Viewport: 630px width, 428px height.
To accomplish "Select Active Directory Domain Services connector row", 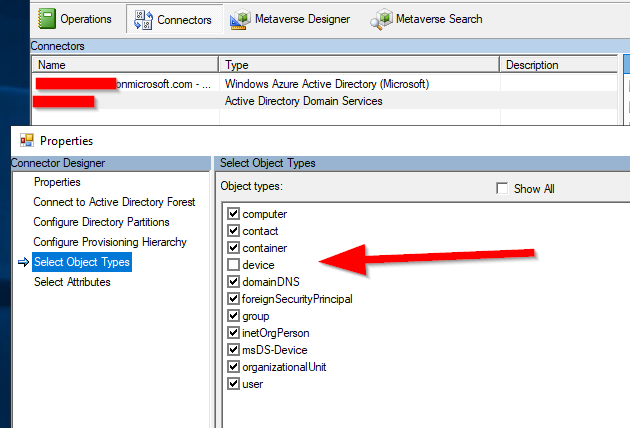I will tap(325, 101).
